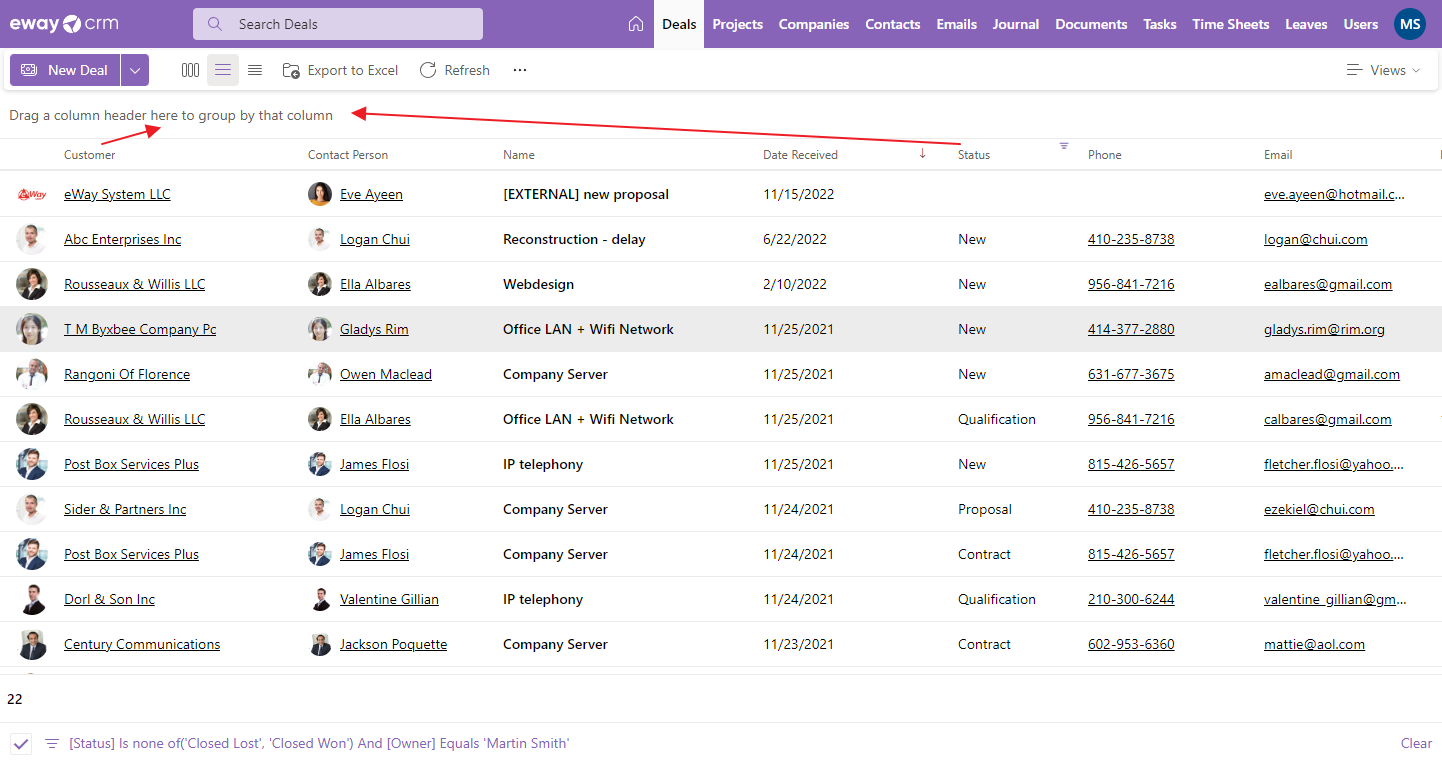
Task: Clear the active filter
Action: [x=1416, y=743]
